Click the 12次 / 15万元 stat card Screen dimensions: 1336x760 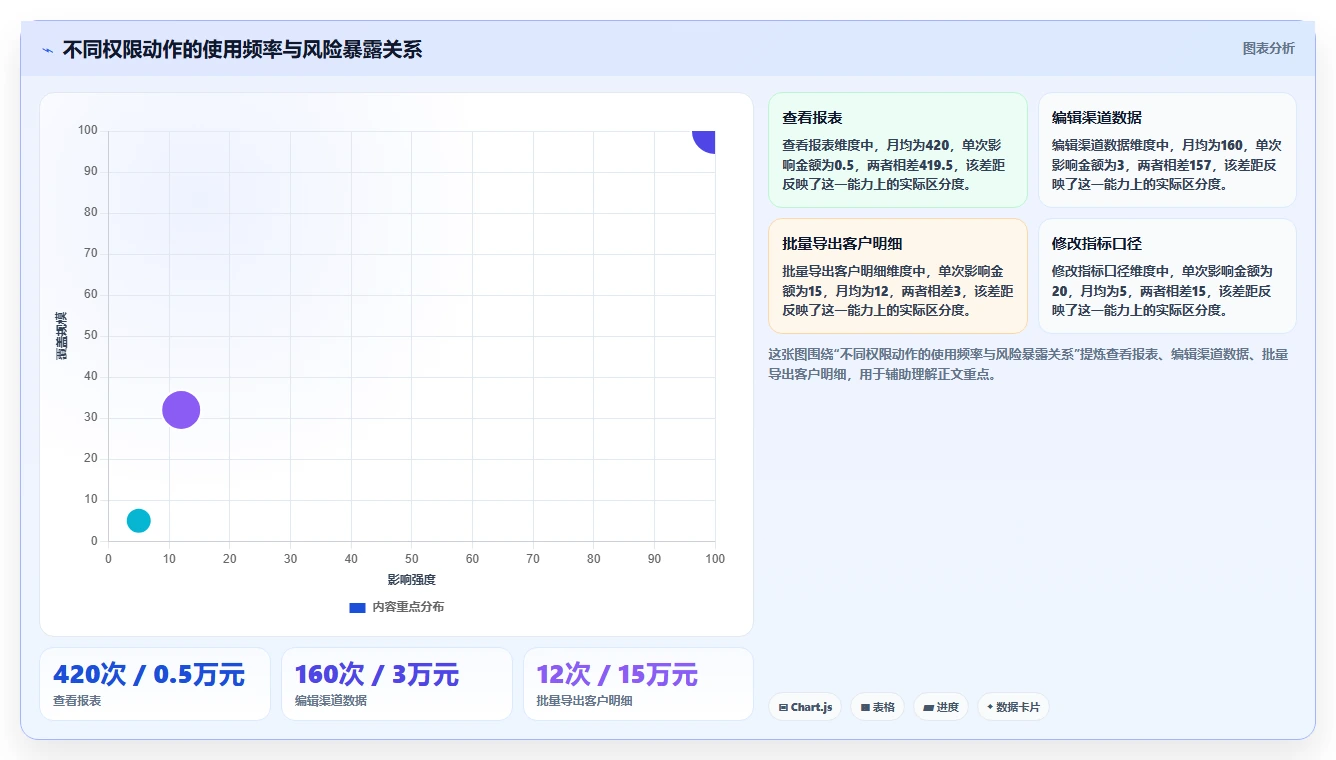point(638,684)
